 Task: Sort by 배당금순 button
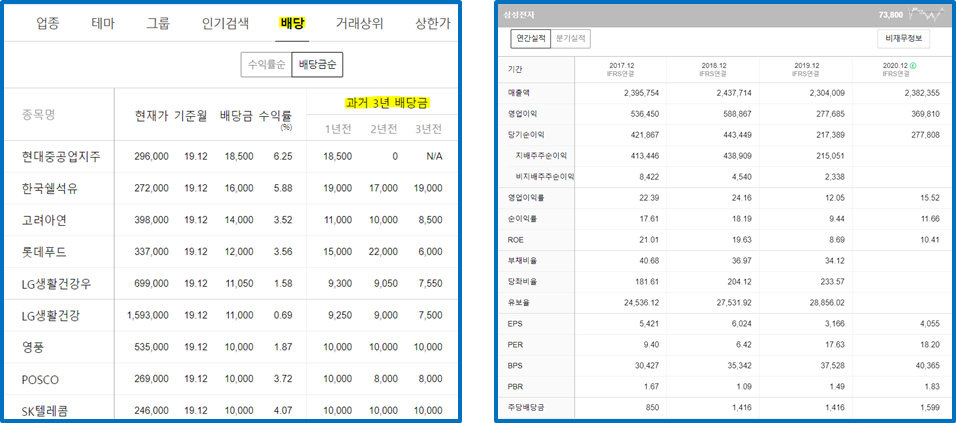click(317, 65)
